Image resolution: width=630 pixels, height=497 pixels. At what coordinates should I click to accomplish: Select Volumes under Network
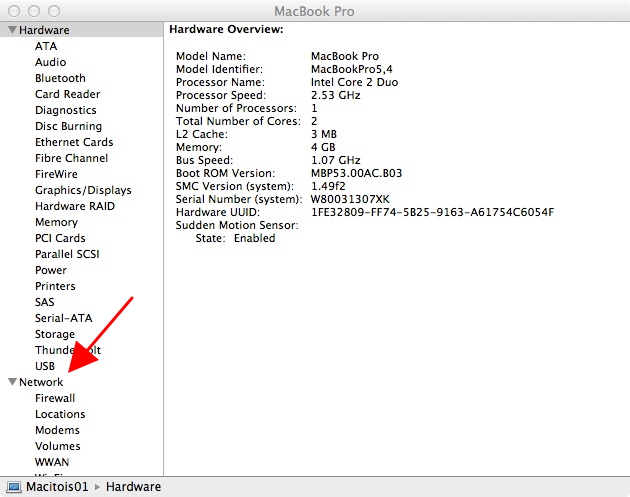pyautogui.click(x=58, y=446)
